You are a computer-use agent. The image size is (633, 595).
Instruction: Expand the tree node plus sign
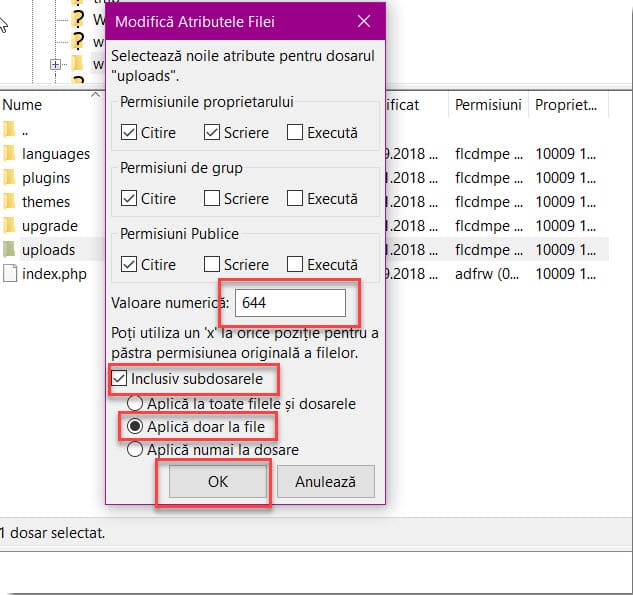click(55, 65)
